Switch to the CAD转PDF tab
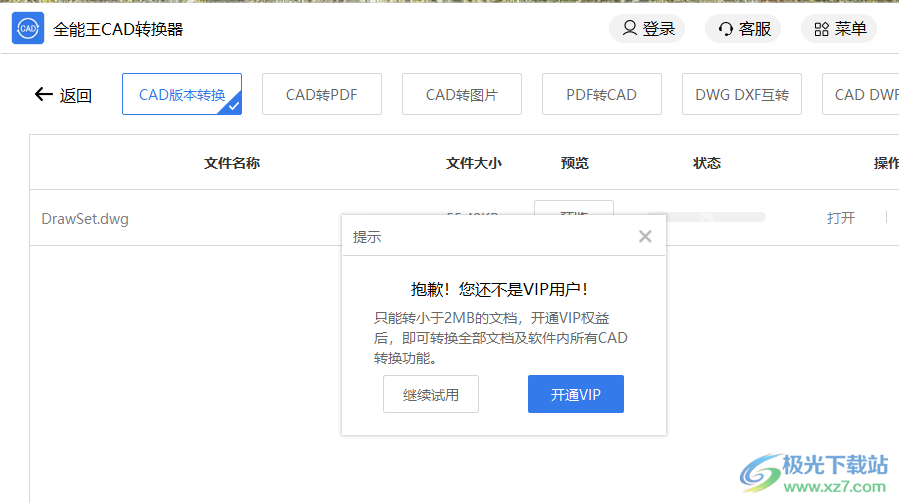This screenshot has height=503, width=899. pos(322,94)
